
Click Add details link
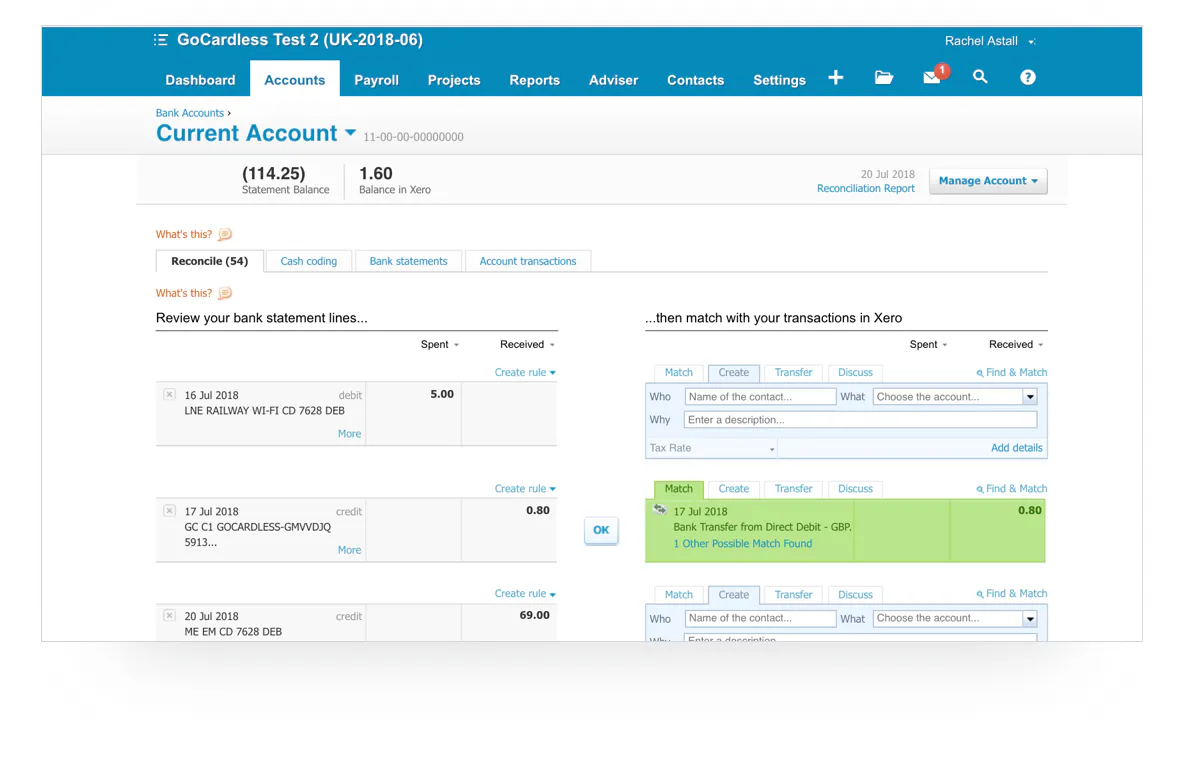(1016, 448)
